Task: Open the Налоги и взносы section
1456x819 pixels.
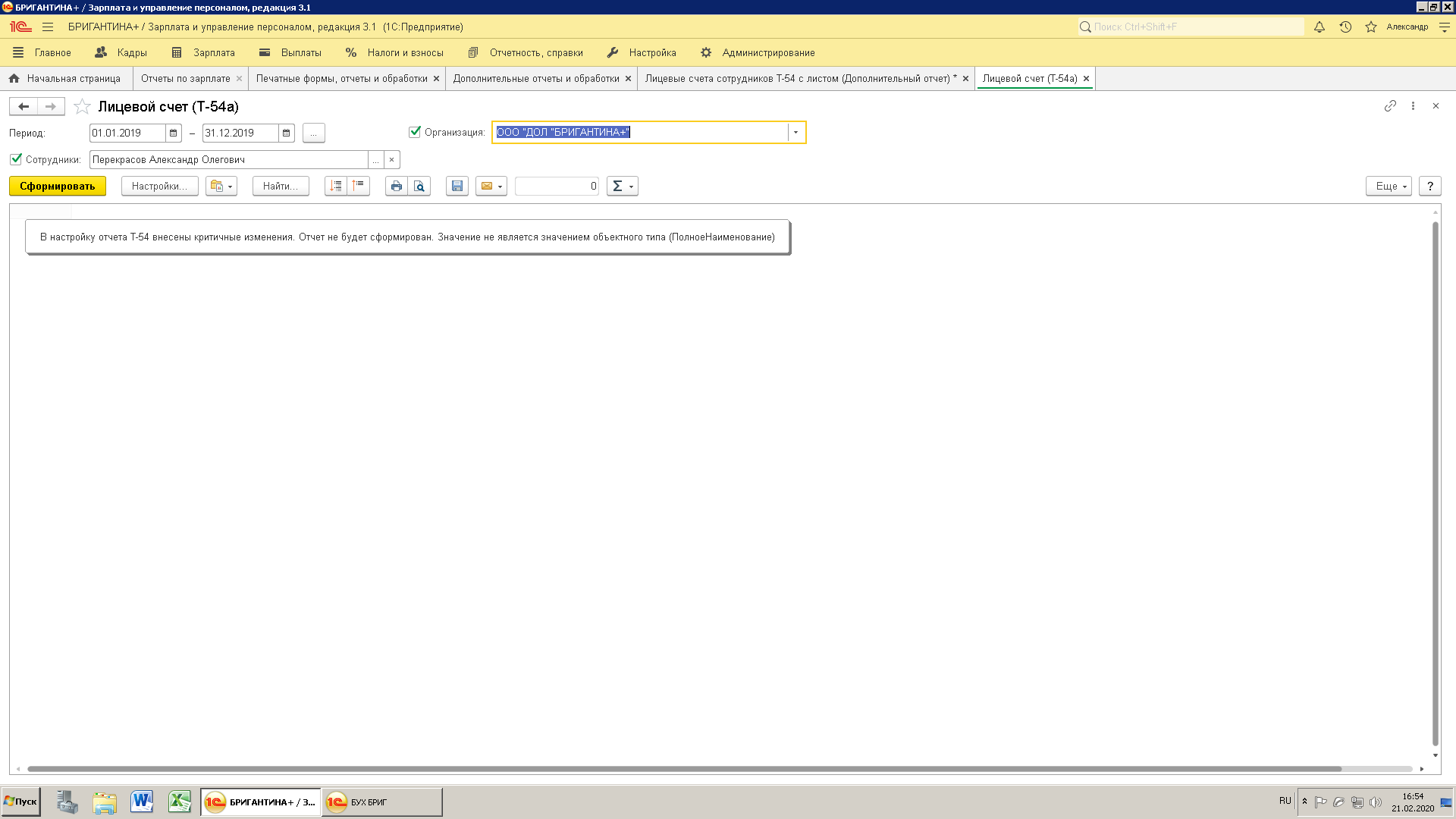Action: [394, 52]
